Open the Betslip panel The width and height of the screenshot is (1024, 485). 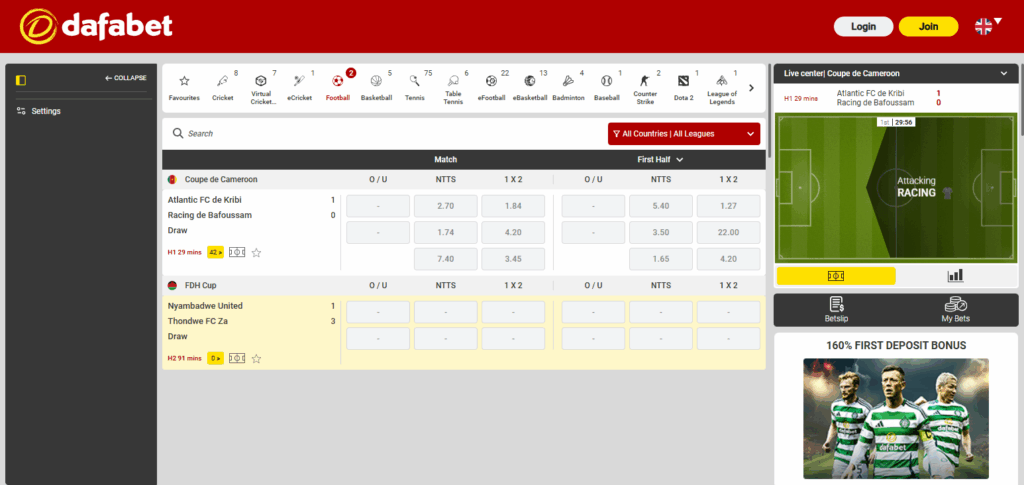835,310
